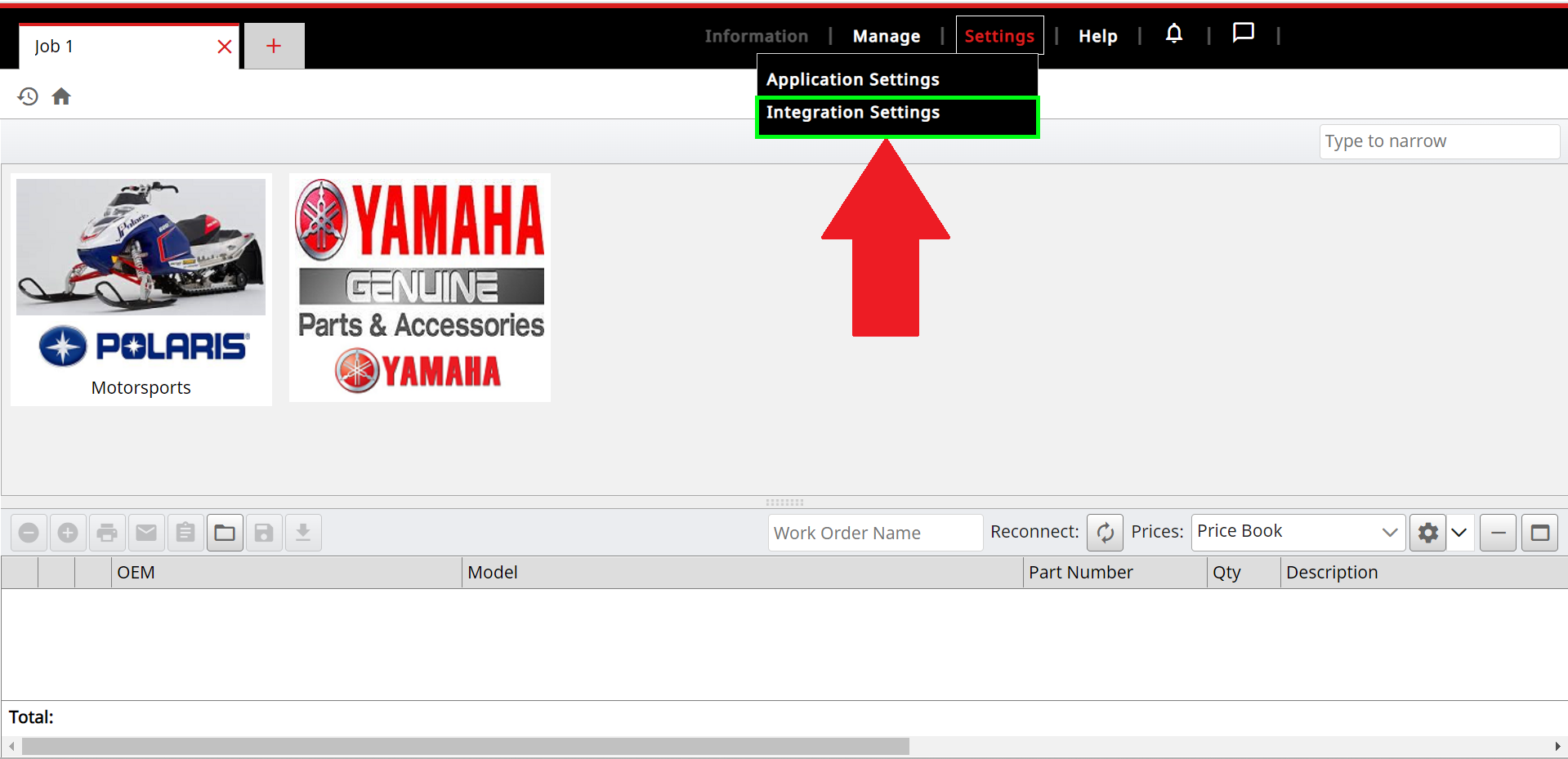Open the chat message icon
Image resolution: width=1568 pixels, height=759 pixels.
point(1243,33)
